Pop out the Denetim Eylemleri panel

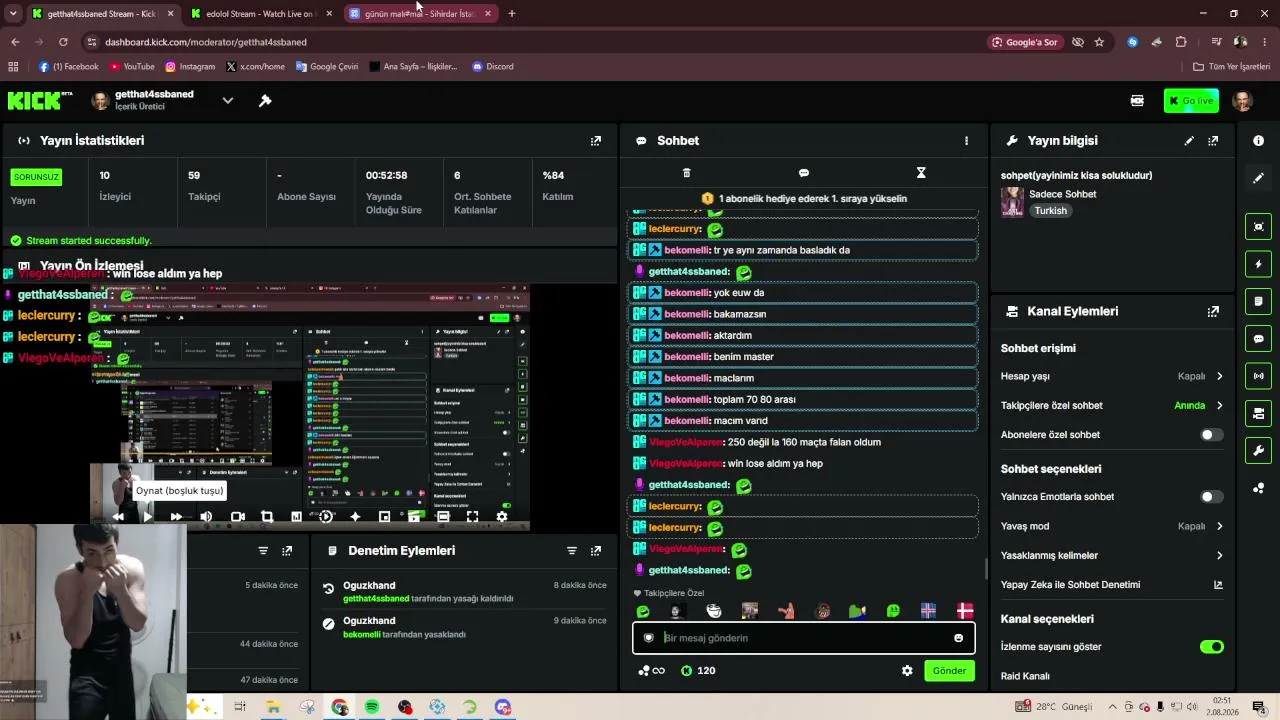pyautogui.click(x=596, y=551)
